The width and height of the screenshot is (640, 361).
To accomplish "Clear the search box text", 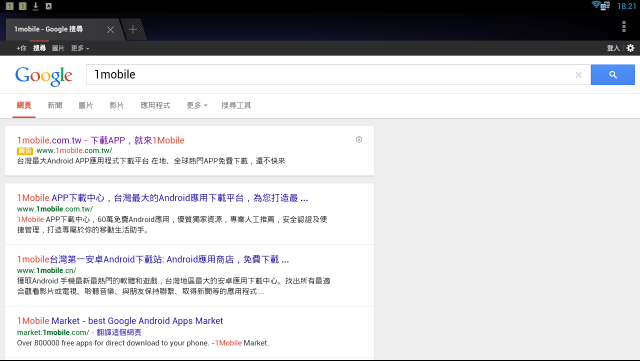I will [578, 75].
